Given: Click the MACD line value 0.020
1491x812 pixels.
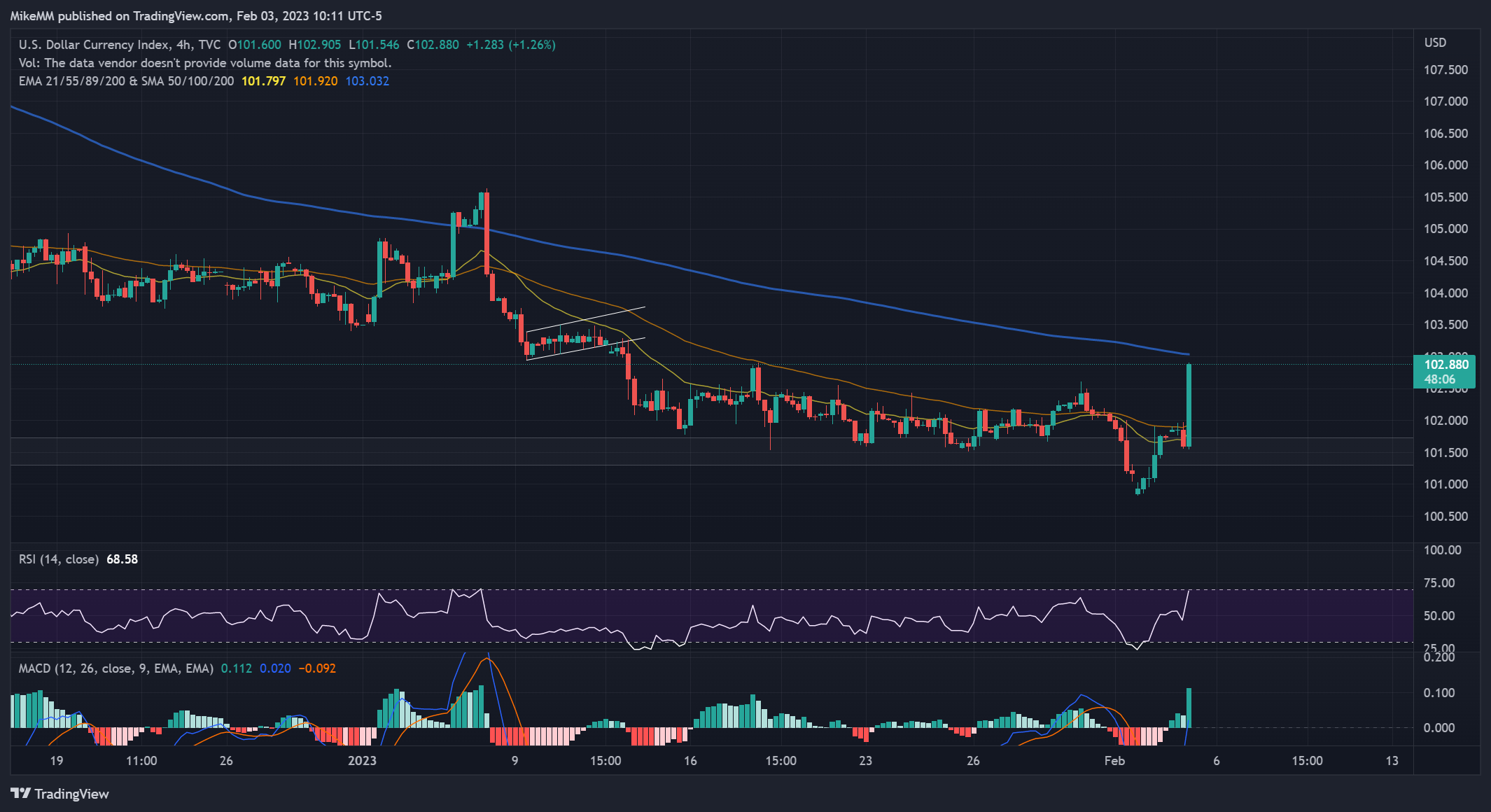Looking at the screenshot, I should coord(275,668).
